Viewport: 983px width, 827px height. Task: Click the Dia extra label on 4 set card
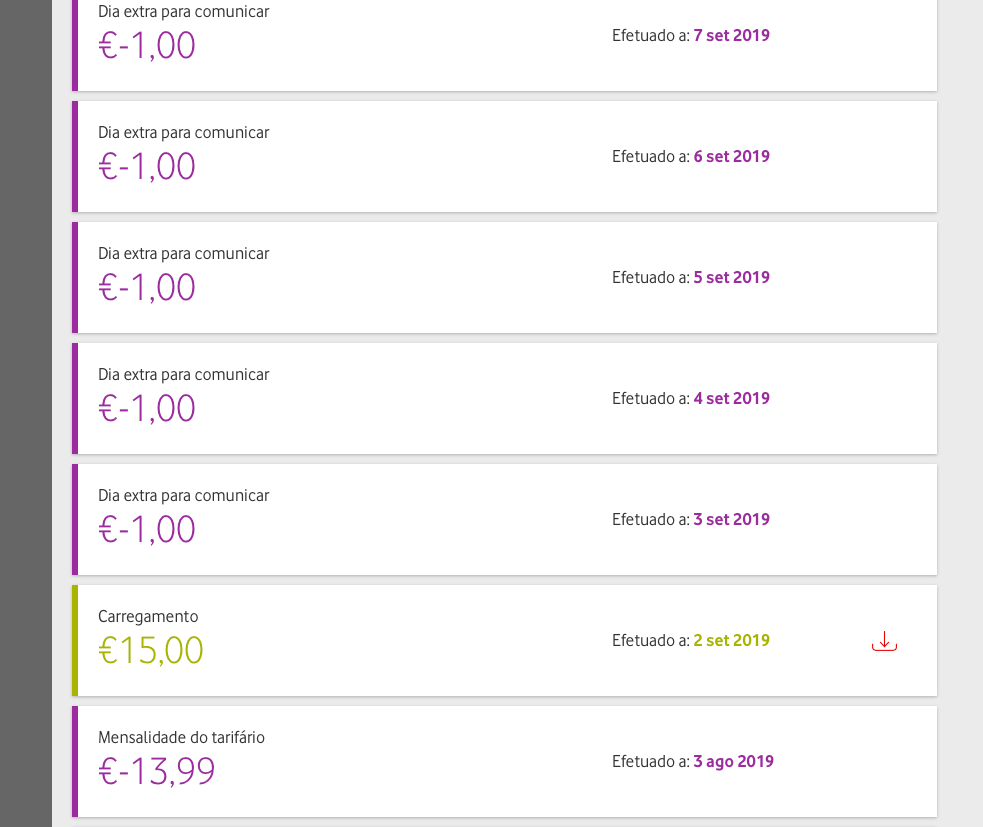point(183,374)
